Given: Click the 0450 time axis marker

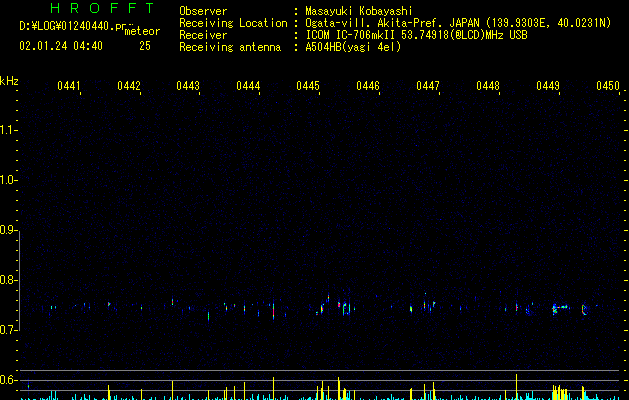Looking at the screenshot, I should click(x=608, y=86).
